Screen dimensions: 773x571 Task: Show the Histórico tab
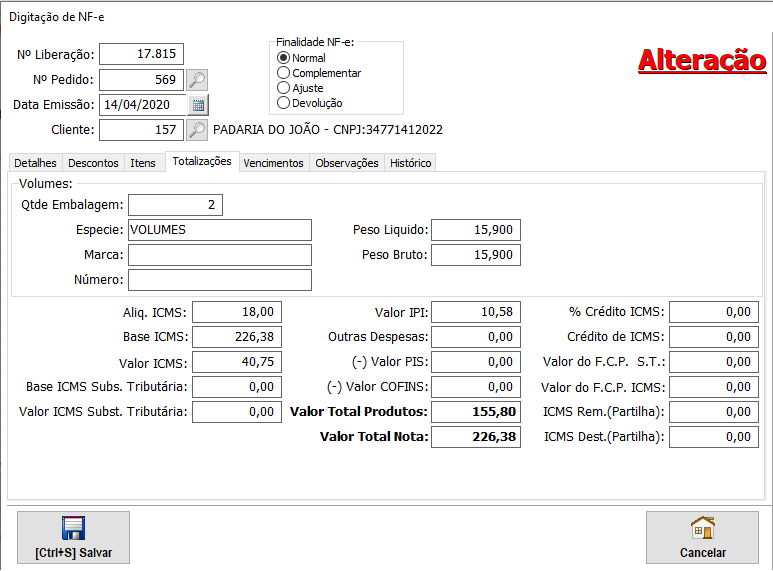(x=410, y=163)
